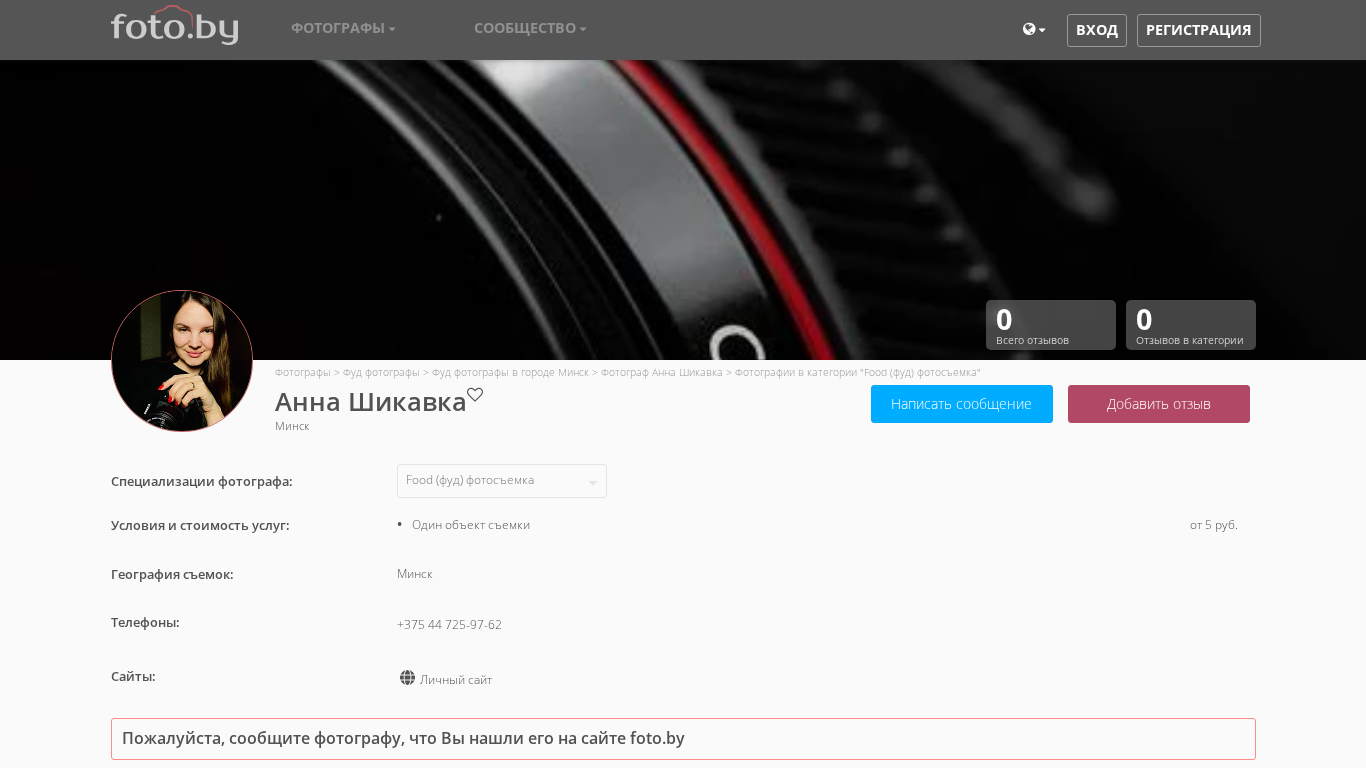This screenshot has height=768, width=1366.
Task: Click the Сайты label
Action: coord(133,676)
